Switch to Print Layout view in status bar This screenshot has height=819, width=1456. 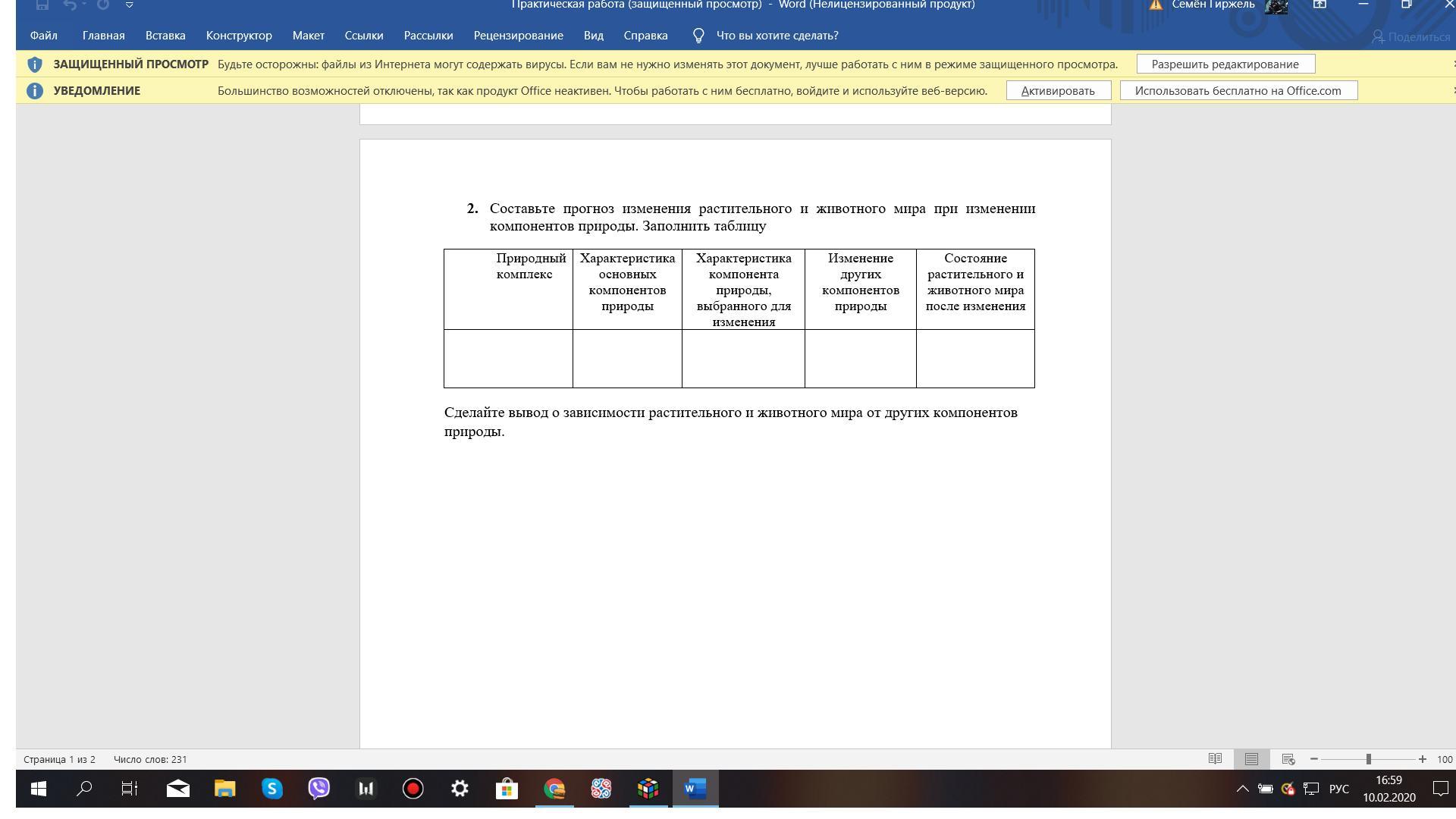1251,759
